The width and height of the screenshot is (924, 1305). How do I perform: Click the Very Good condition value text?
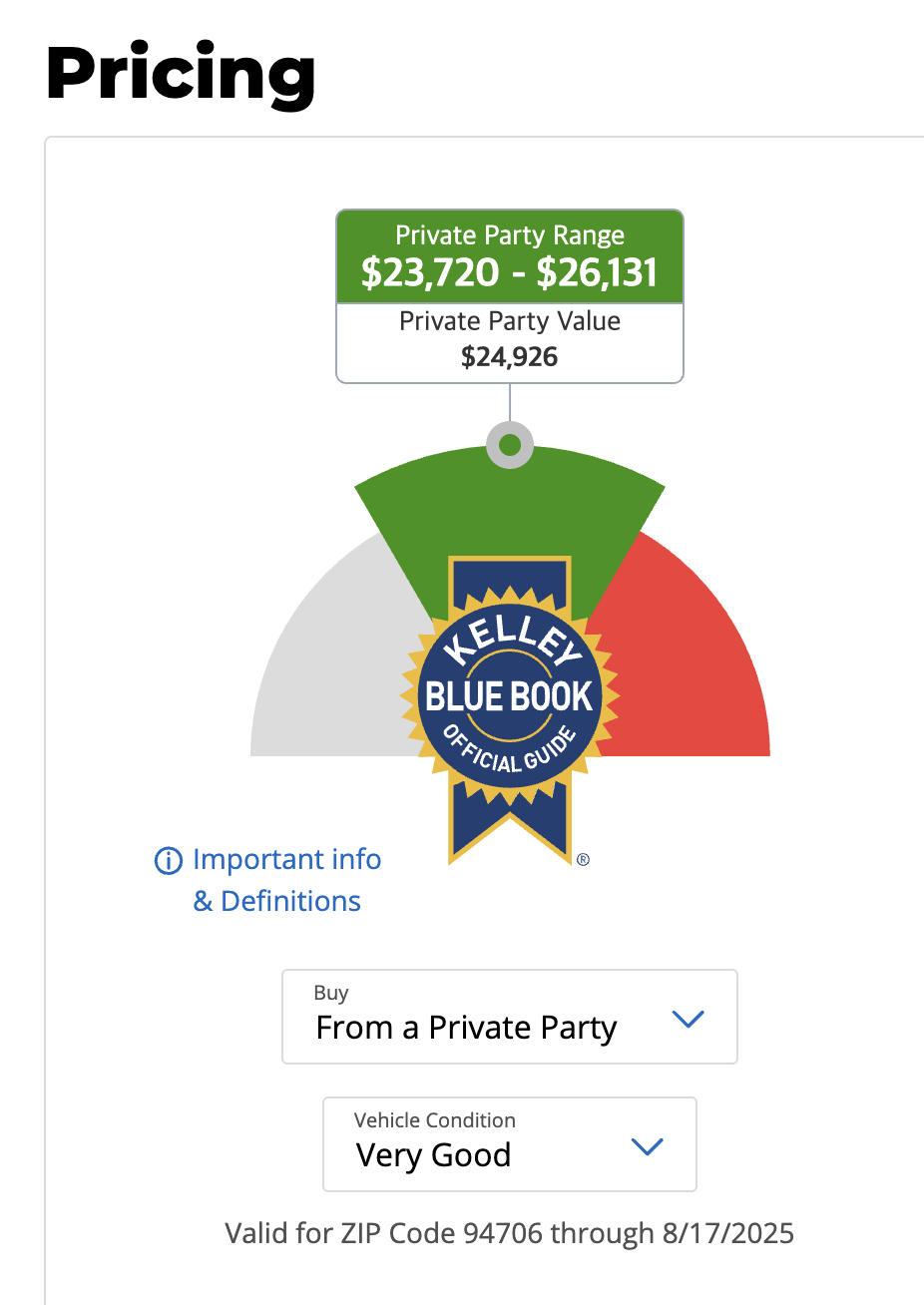pos(434,1155)
